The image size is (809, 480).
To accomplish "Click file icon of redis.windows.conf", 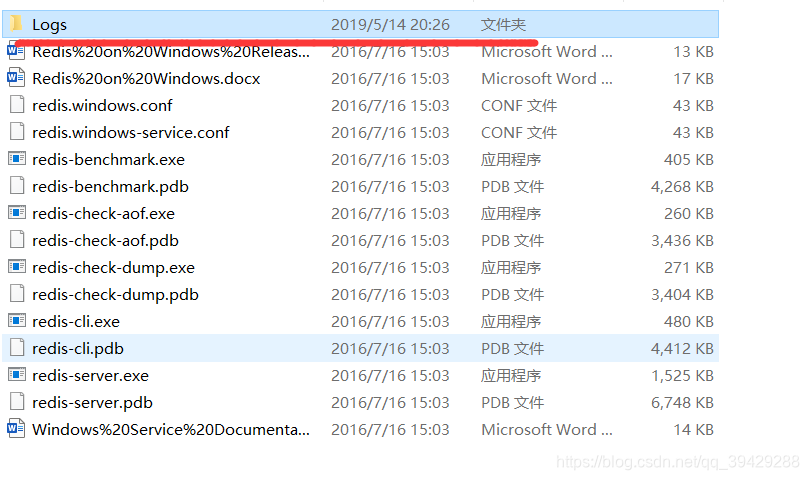I will point(17,105).
